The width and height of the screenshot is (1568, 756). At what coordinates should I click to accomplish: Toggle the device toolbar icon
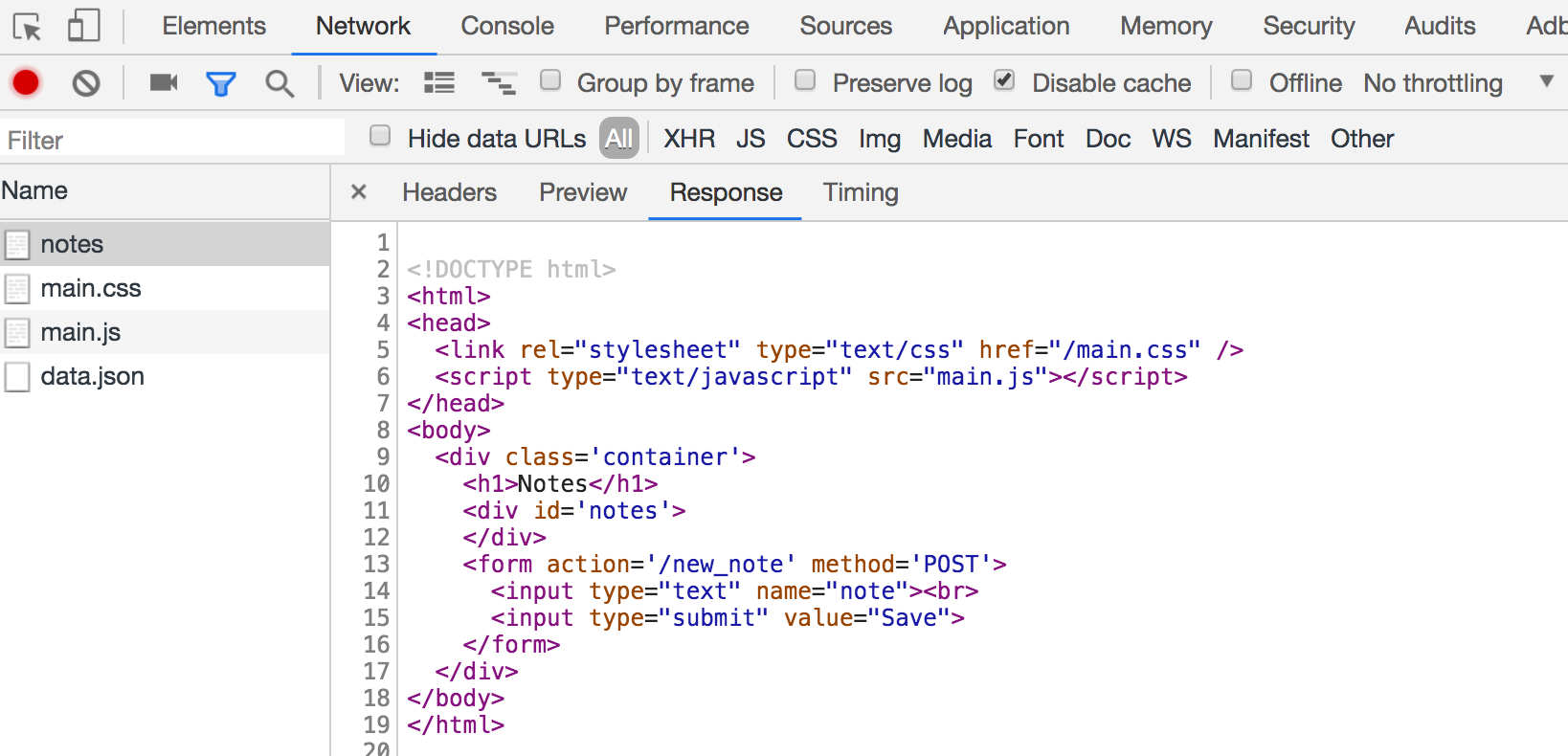click(83, 26)
